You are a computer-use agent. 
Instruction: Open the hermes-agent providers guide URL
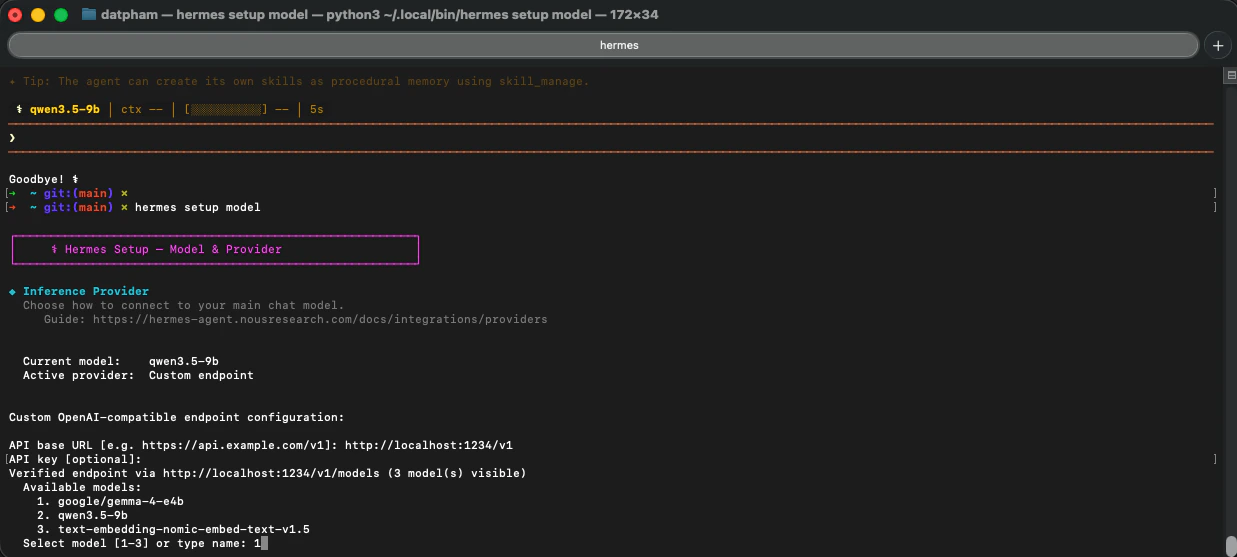320,319
